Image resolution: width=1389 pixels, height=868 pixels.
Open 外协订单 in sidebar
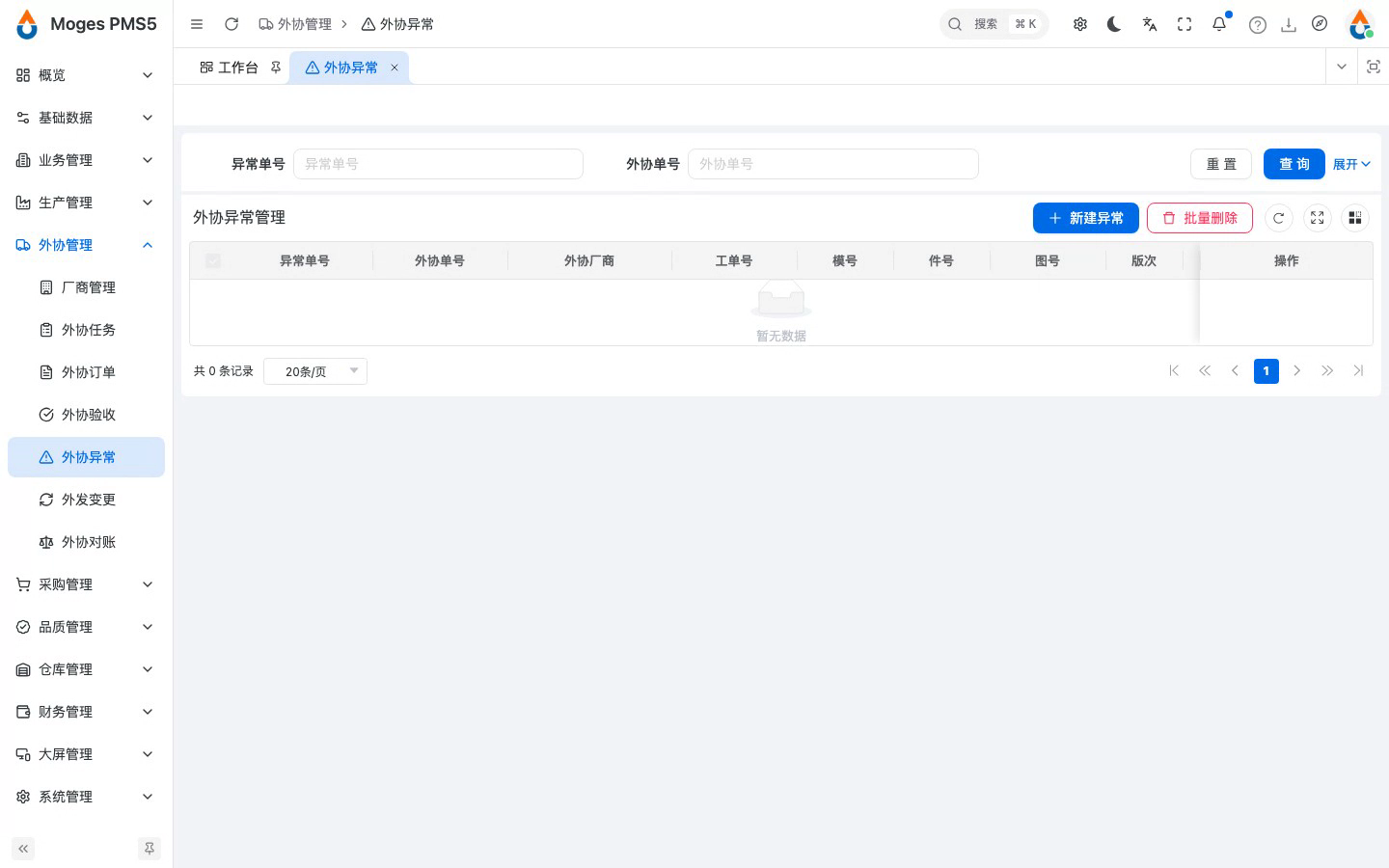86,372
